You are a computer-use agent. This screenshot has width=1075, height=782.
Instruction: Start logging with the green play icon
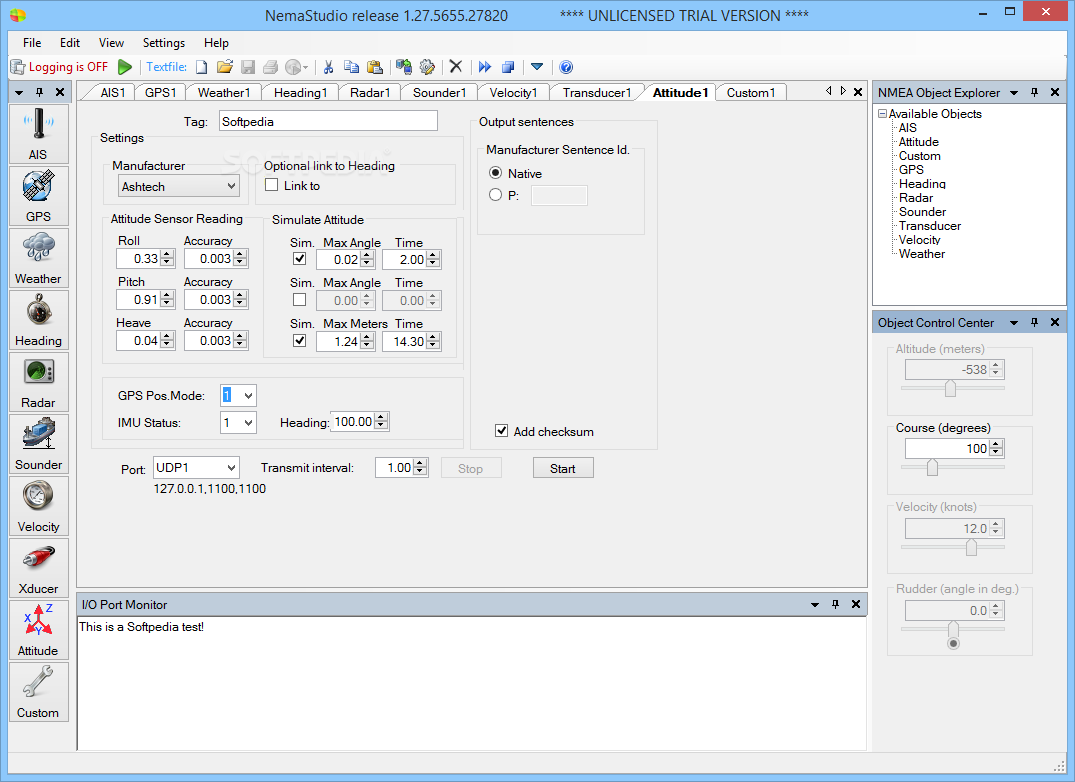coord(125,66)
